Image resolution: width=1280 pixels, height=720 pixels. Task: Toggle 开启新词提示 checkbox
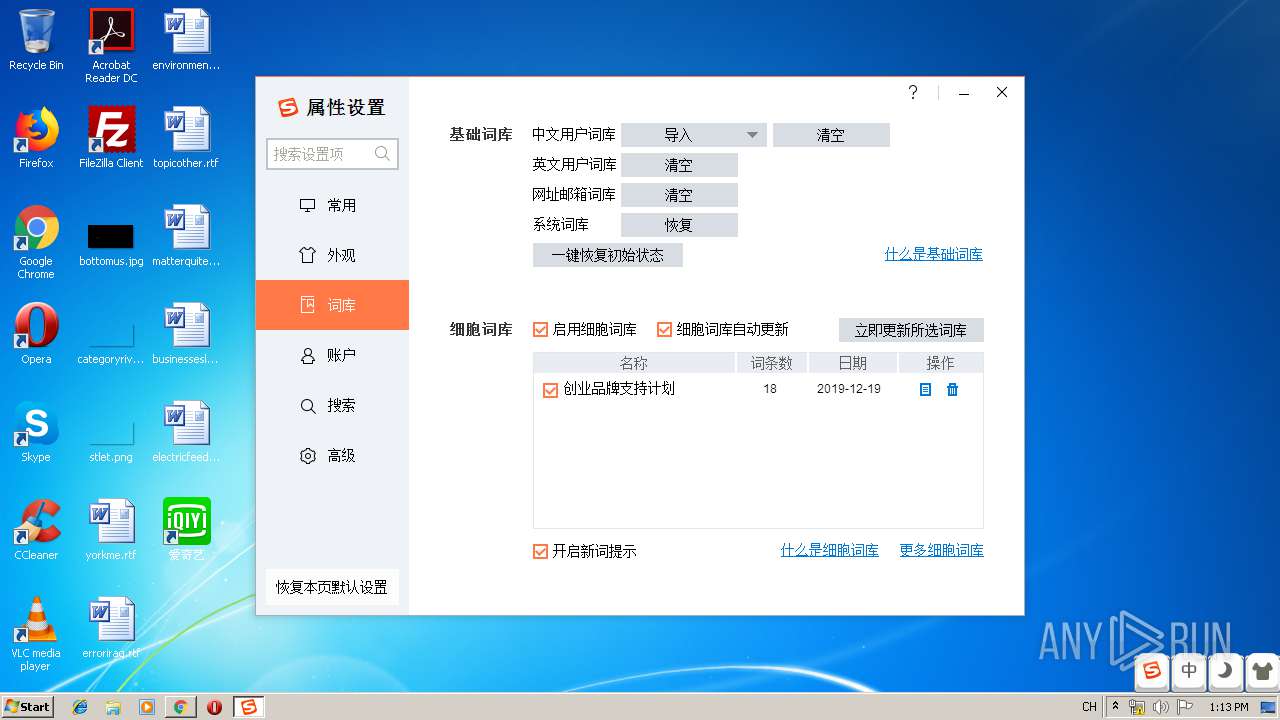541,551
